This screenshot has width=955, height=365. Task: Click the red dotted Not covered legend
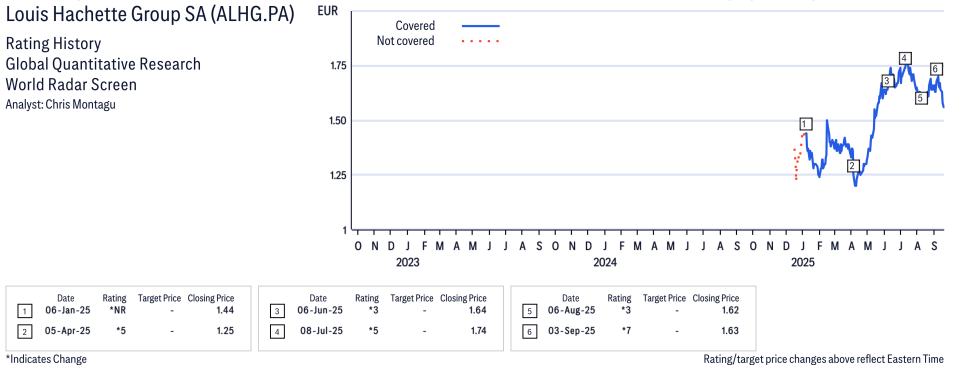pyautogui.click(x=481, y=41)
